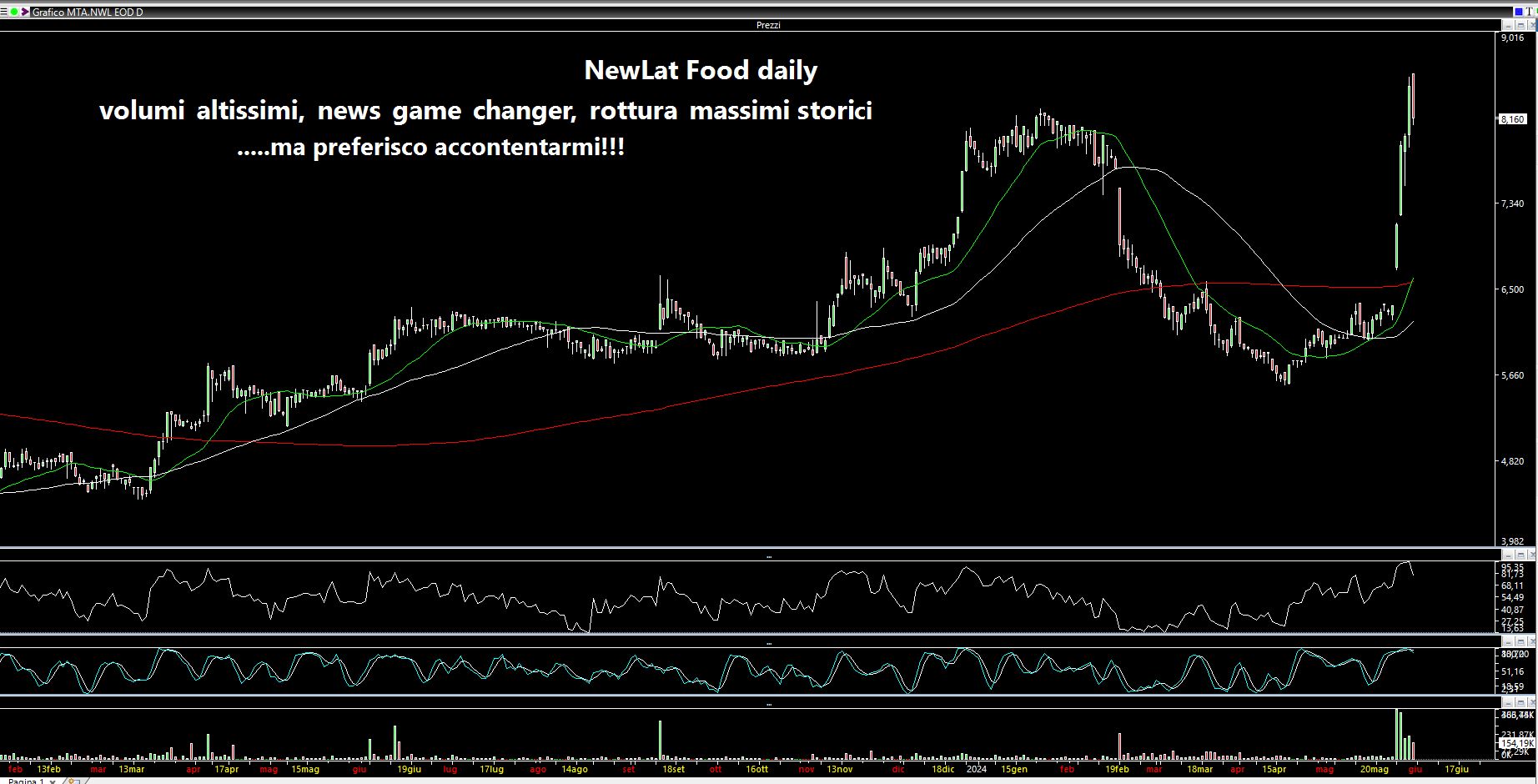
Task: Click the 8,160 current price label
Action: tap(1513, 119)
